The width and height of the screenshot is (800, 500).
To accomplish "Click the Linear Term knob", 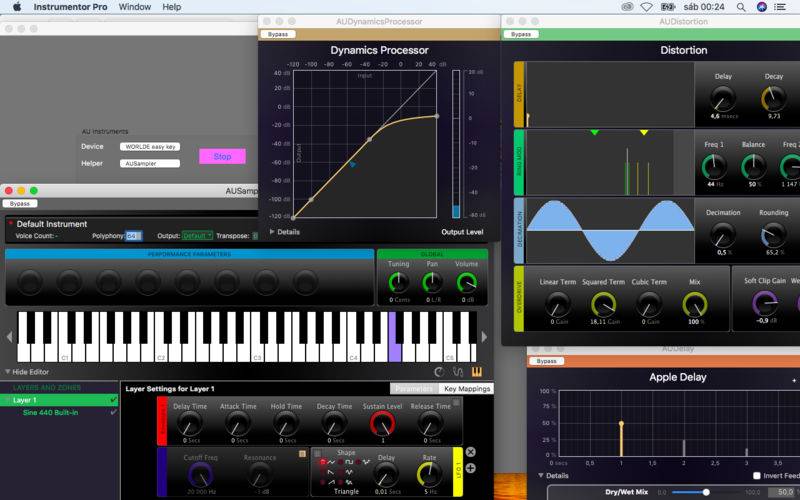I will pos(558,305).
